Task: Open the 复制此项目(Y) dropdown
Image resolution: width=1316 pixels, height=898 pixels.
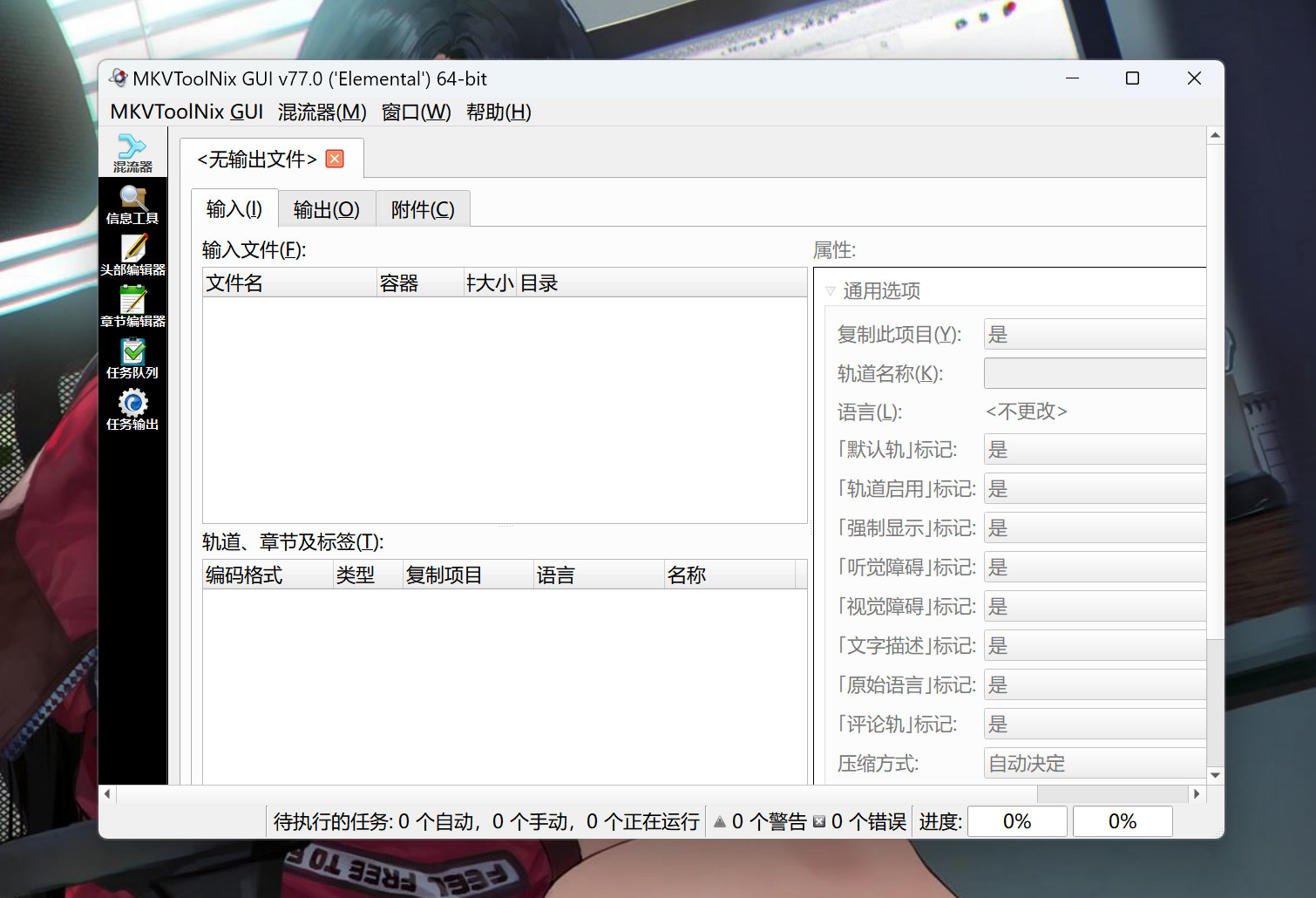Action: point(1095,334)
